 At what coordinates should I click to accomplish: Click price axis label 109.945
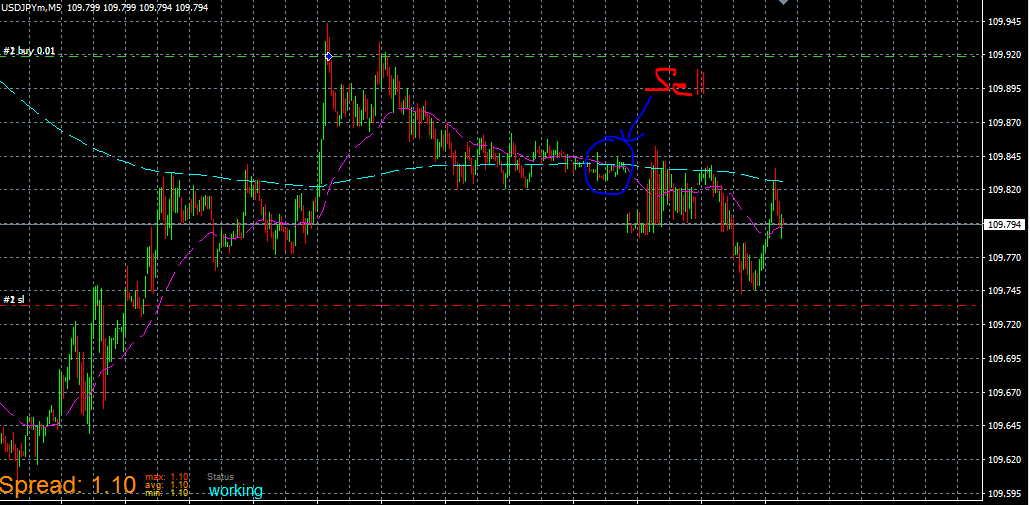(1004, 22)
